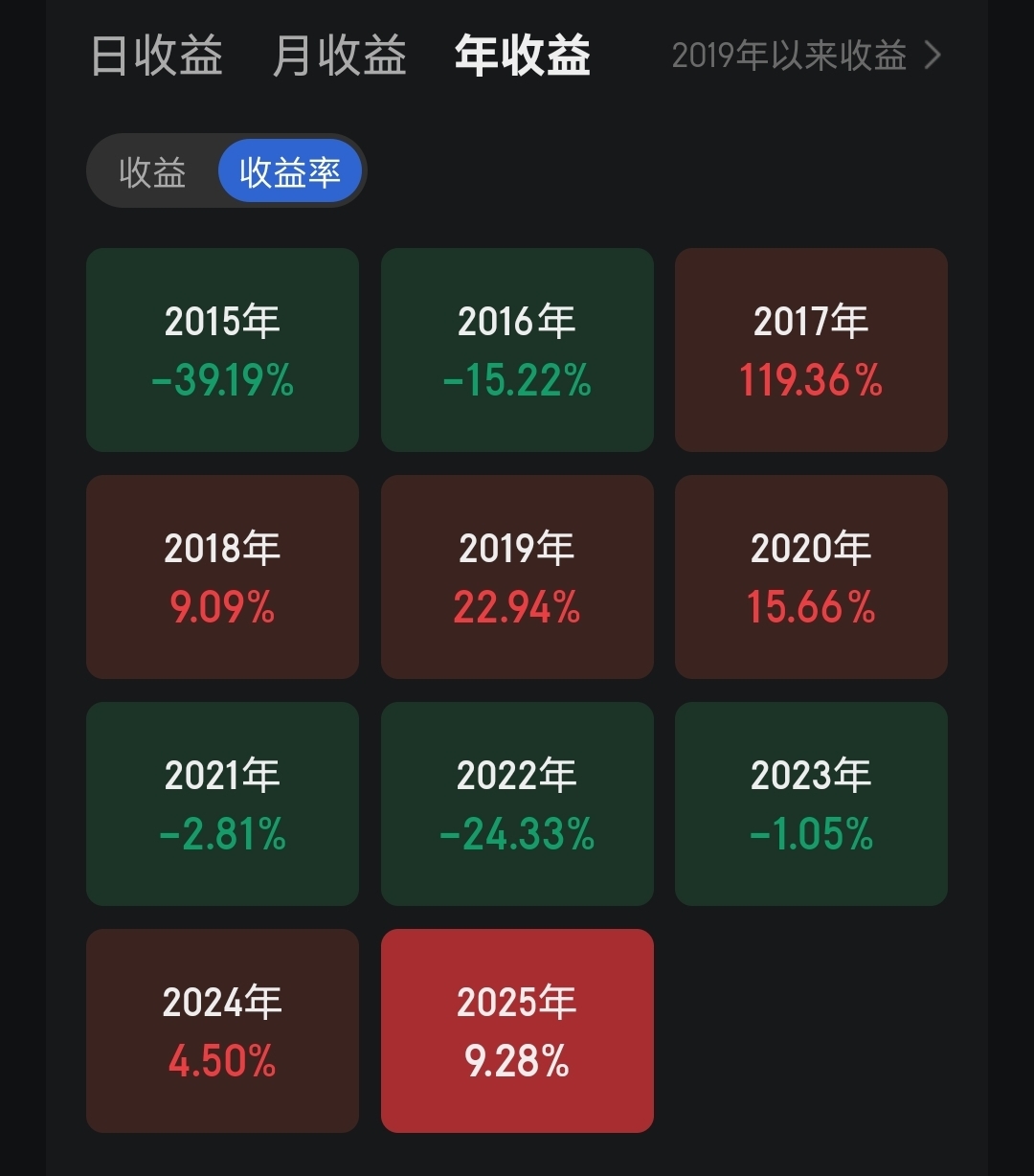Select the 2018年 9.09% tile
Screen dimensions: 1034x1176
click(222, 577)
